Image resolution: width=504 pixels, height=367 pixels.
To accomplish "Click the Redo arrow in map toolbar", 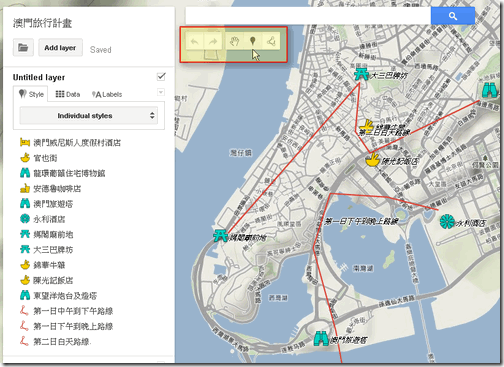I will [213, 42].
